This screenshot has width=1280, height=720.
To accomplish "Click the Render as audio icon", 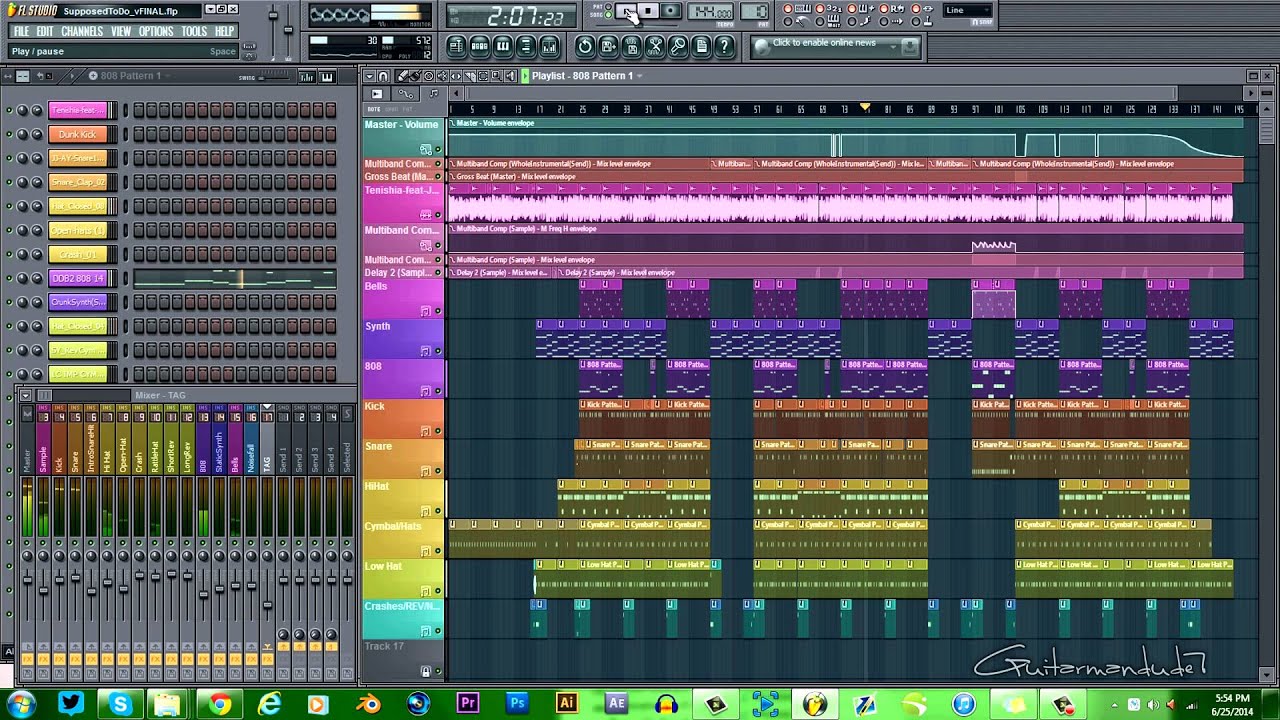I will click(631, 46).
